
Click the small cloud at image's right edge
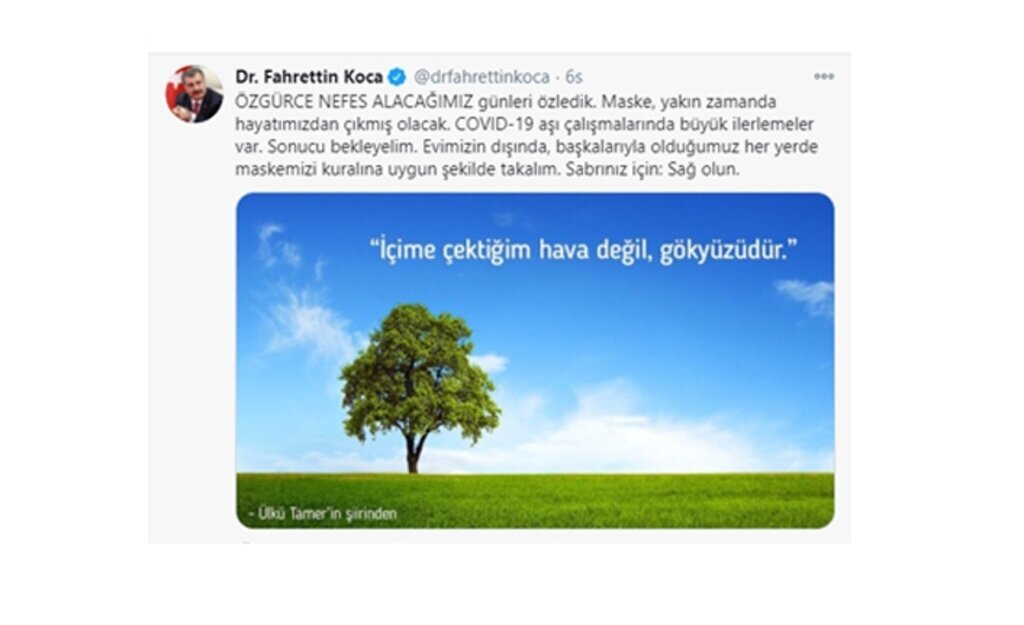click(805, 295)
